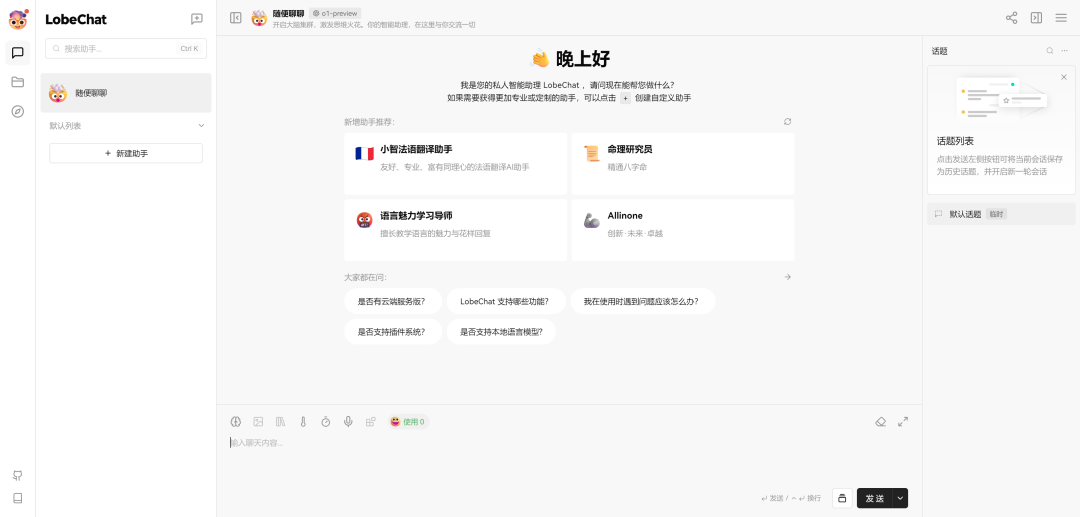Click the microphone voice input icon
This screenshot has width=1080, height=517.
[x=348, y=422]
